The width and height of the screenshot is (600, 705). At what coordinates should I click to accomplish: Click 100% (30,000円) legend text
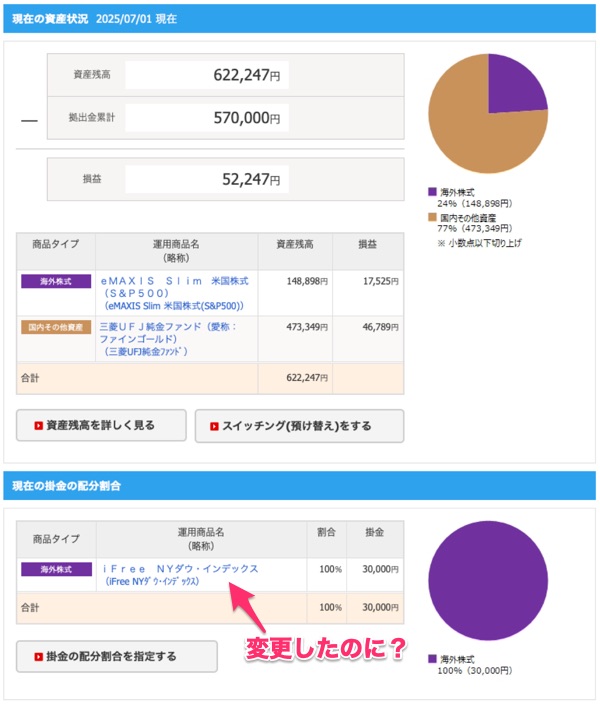(x=475, y=671)
